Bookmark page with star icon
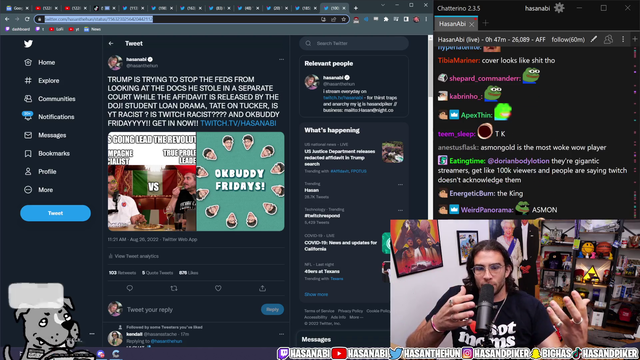640x360 pixels. 344,19
